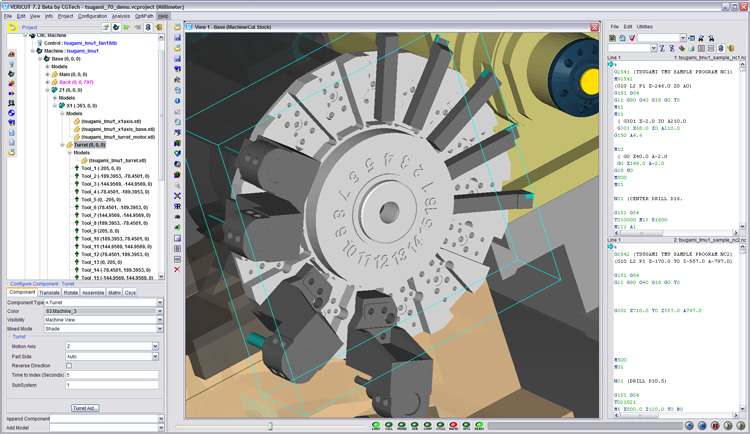The height and width of the screenshot is (434, 750).
Task: Open the Component Type dropdown
Action: click(158, 301)
